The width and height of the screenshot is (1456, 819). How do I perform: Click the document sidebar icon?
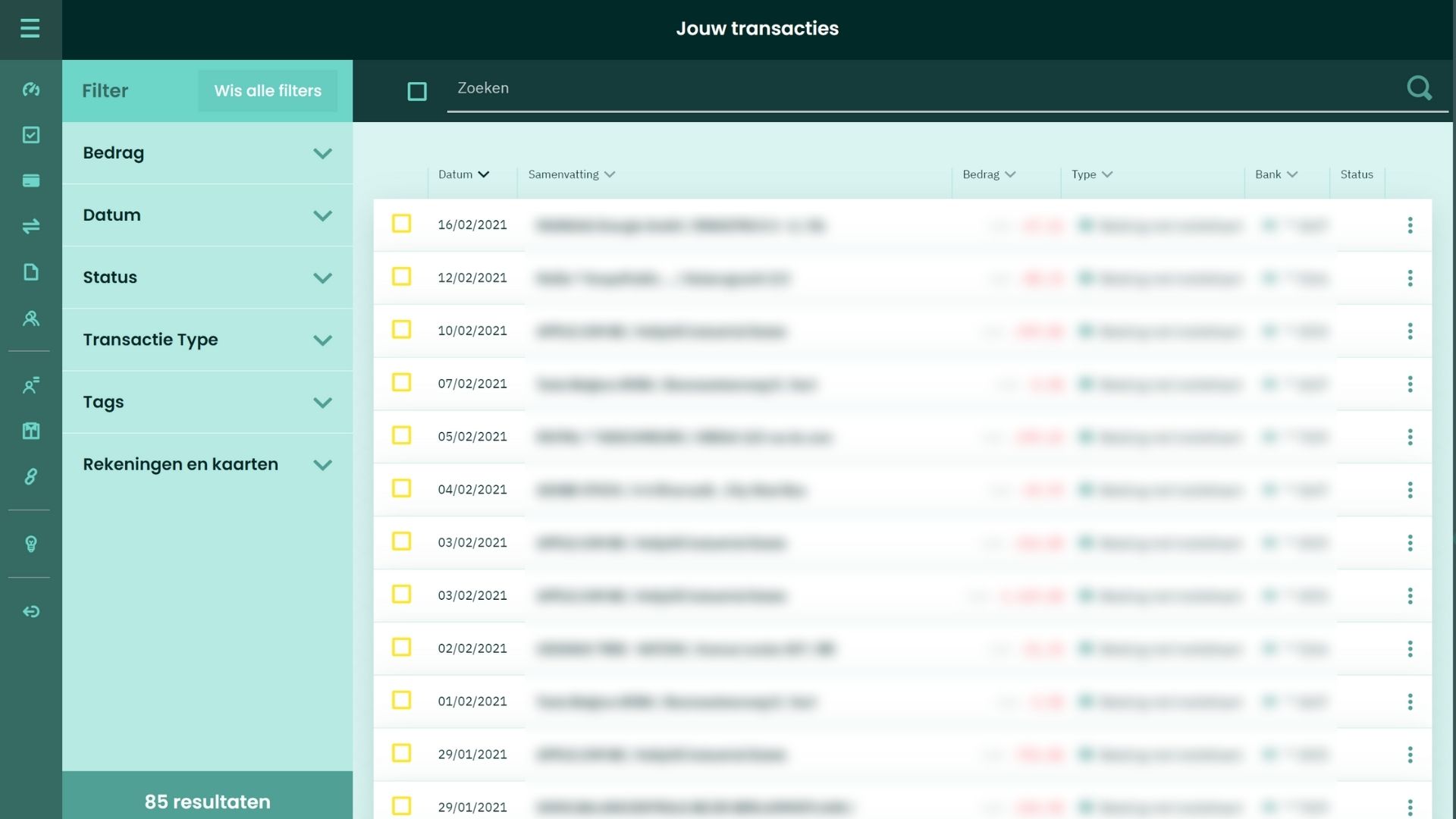tap(31, 272)
